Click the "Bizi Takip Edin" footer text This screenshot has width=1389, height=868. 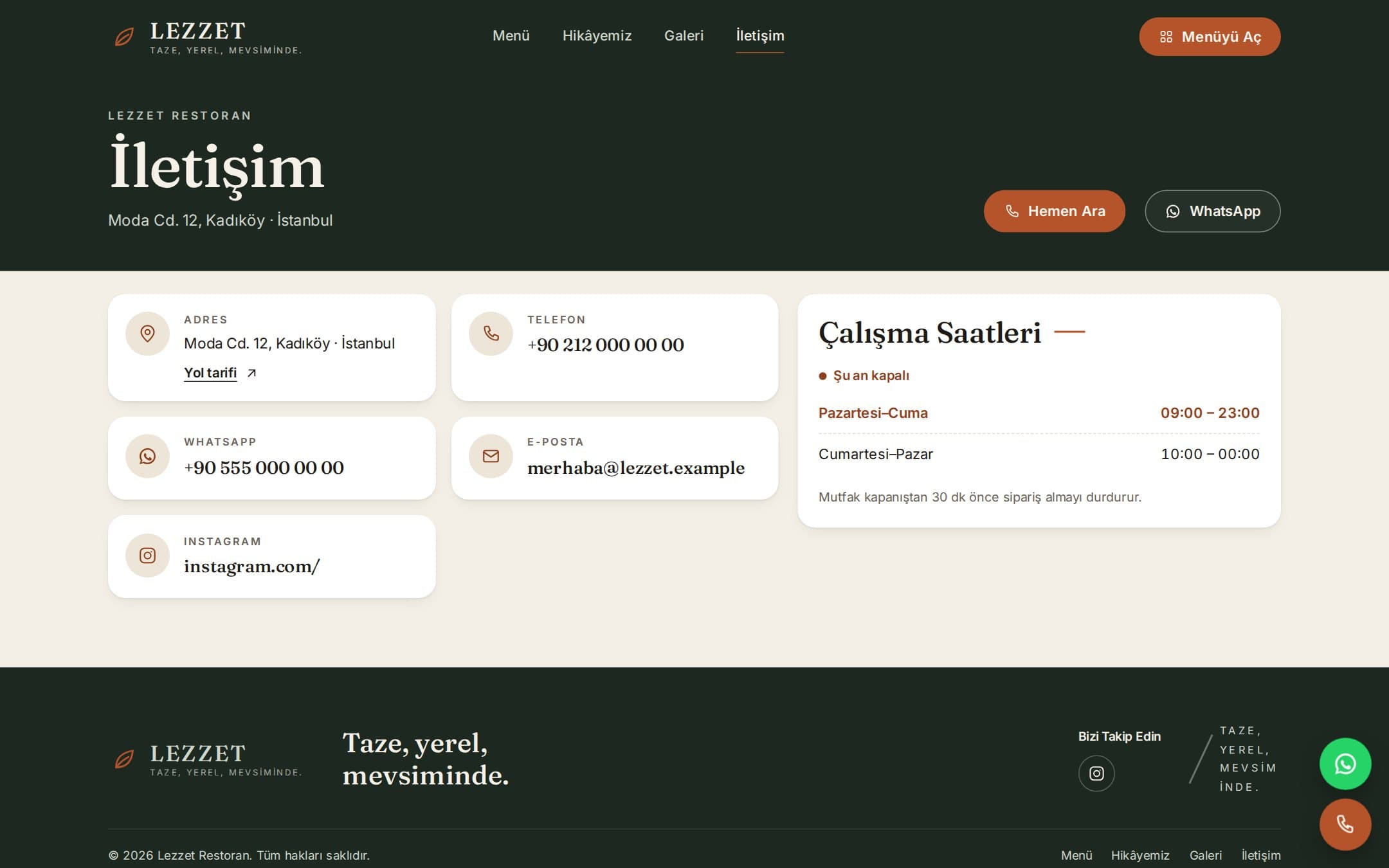coord(1120,736)
